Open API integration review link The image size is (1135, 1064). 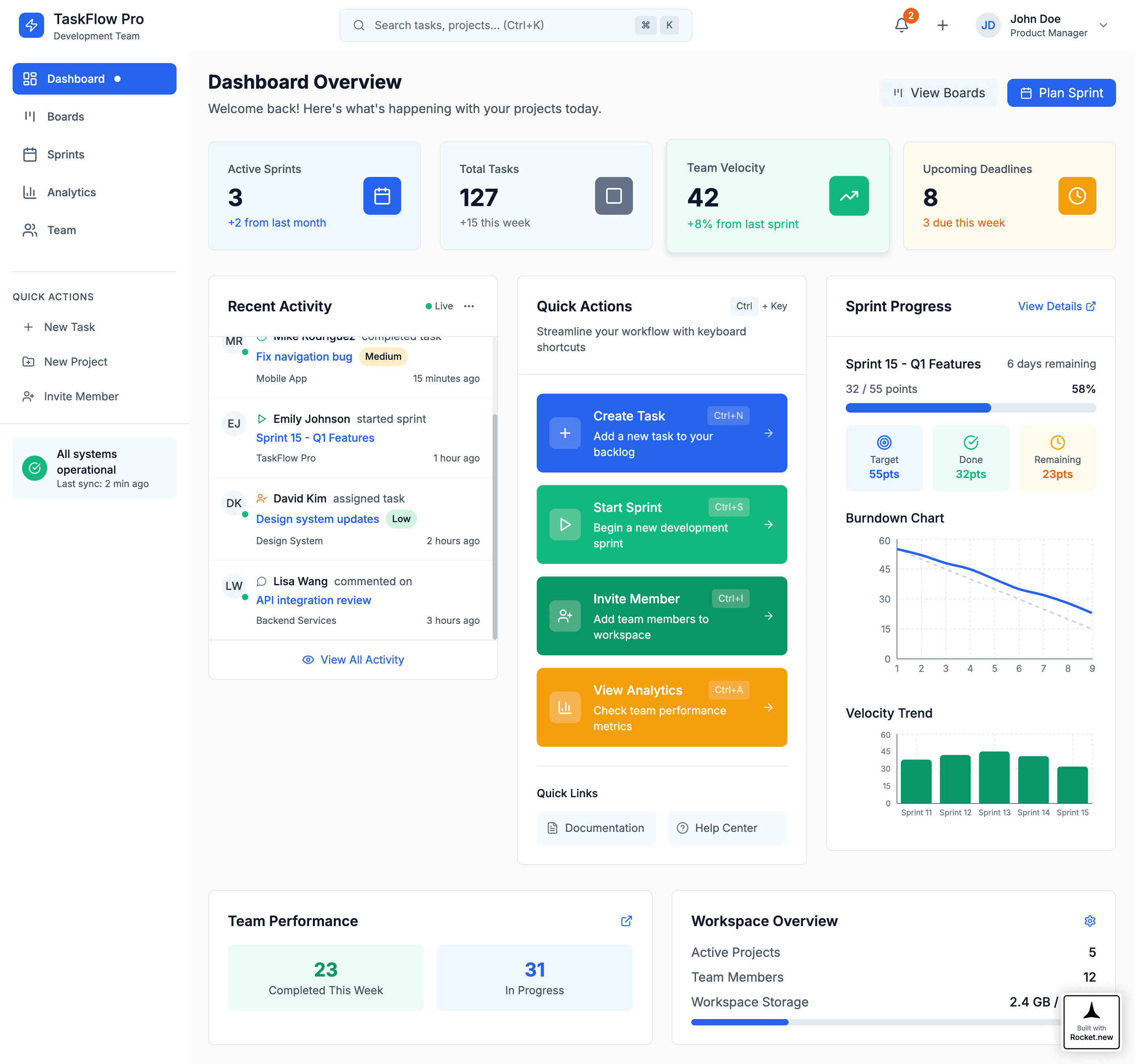tap(313, 600)
